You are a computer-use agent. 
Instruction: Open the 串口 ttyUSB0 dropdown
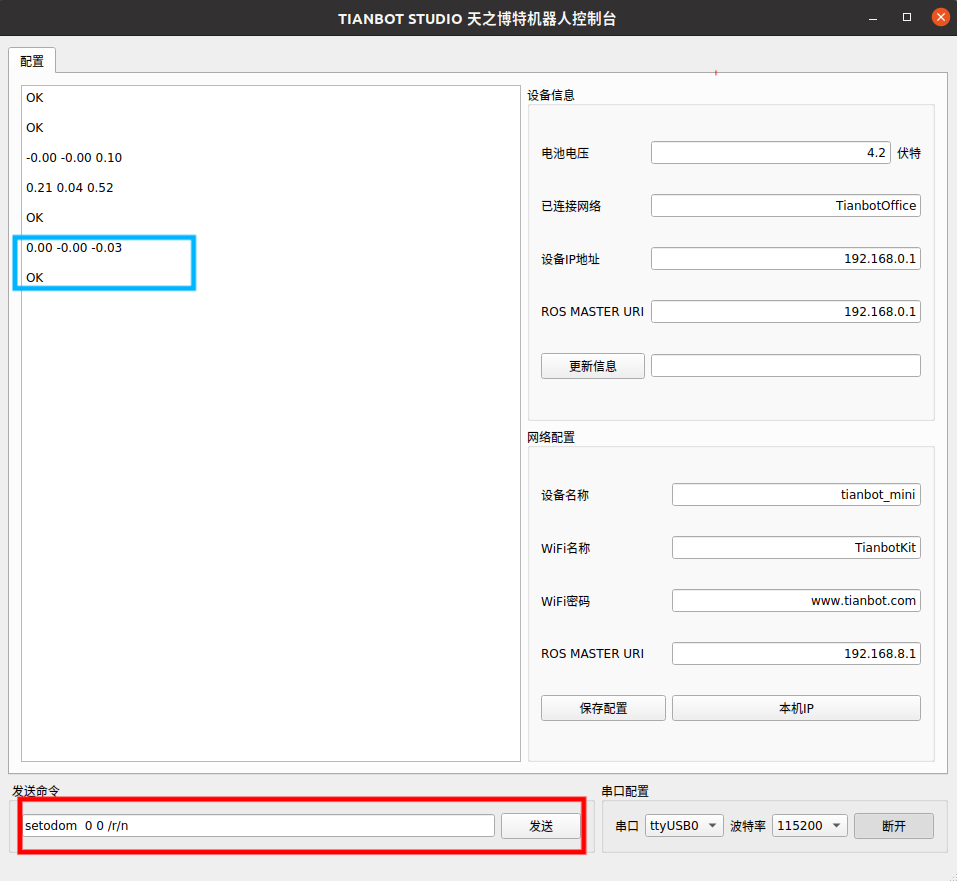coord(684,826)
